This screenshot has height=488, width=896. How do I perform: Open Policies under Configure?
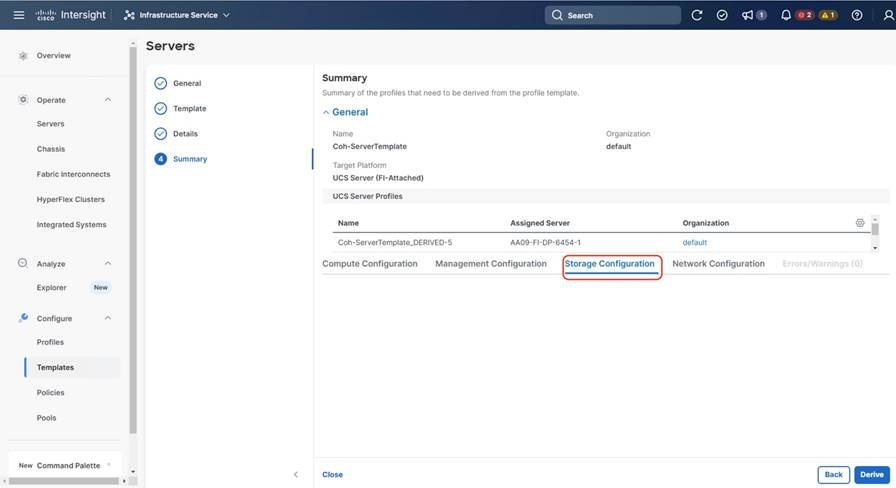[x=50, y=393]
